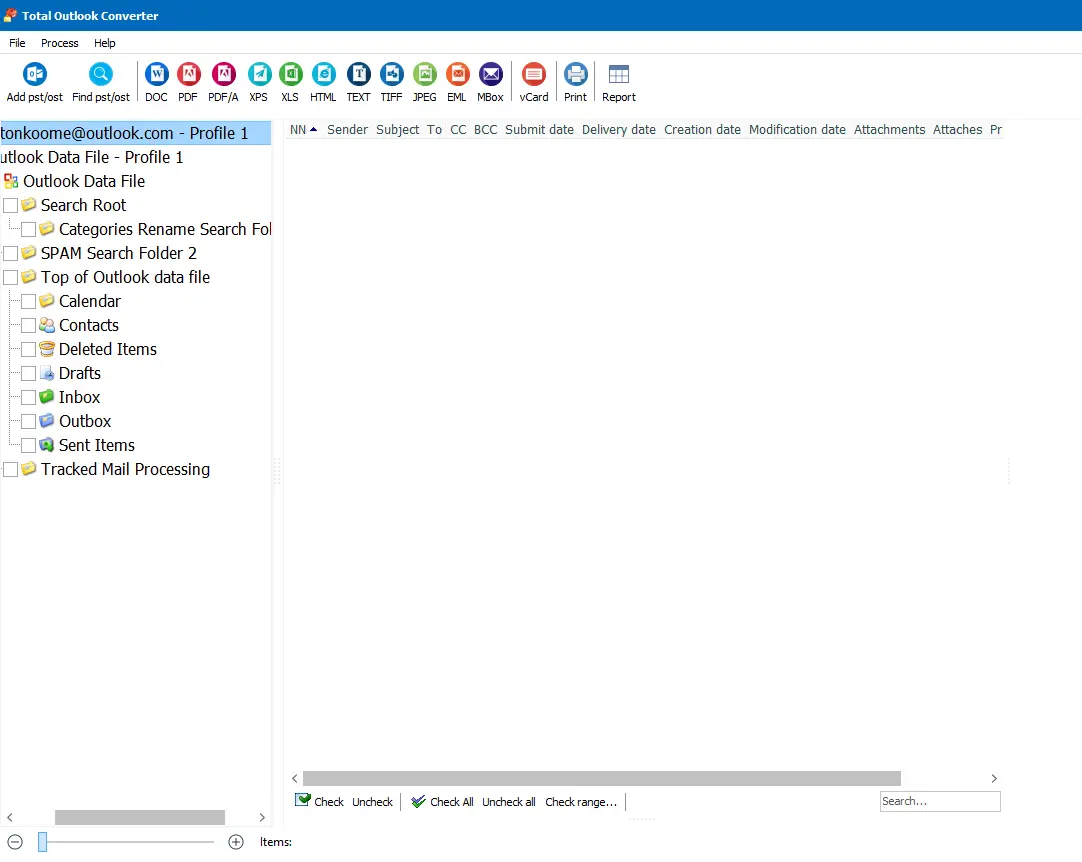The image size is (1082, 862).
Task: Pick the vCard conversion icon
Action: point(533,74)
